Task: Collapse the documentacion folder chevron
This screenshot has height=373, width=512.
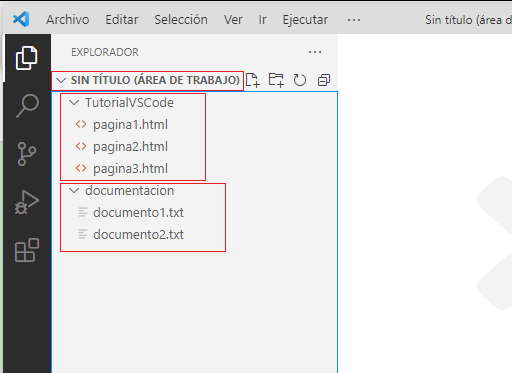Action: pos(74,191)
